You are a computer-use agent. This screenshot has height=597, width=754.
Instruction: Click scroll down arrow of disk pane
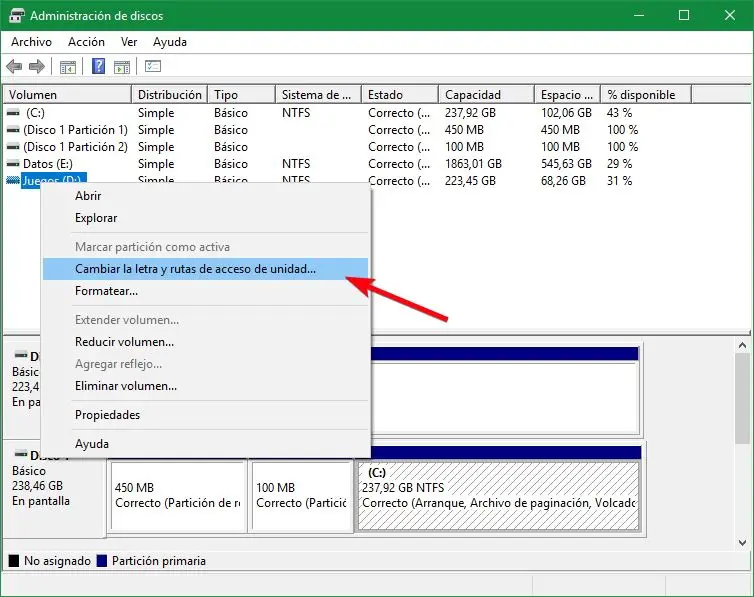tap(742, 543)
